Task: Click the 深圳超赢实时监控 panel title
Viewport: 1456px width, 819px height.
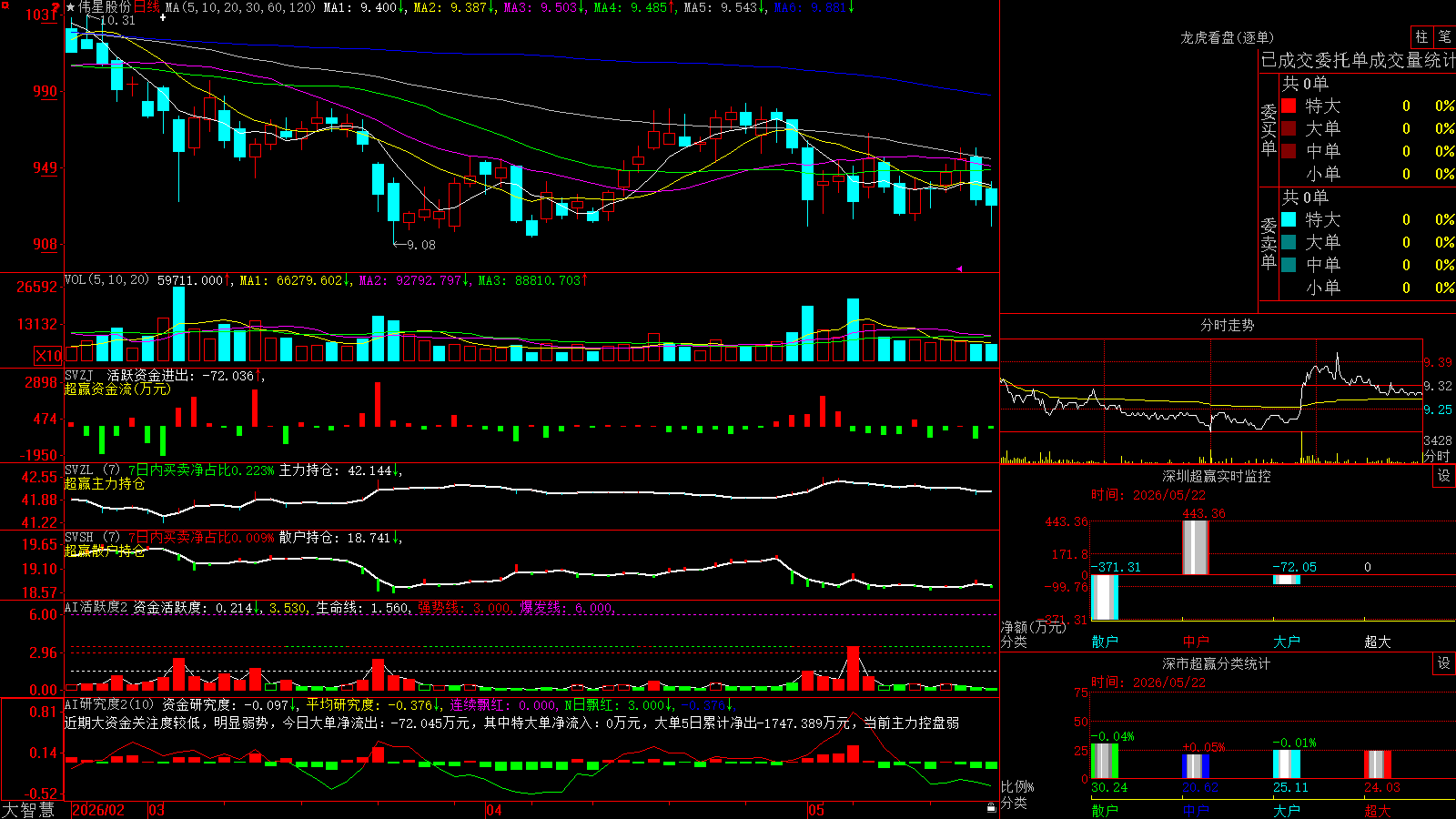Action: point(1216,476)
